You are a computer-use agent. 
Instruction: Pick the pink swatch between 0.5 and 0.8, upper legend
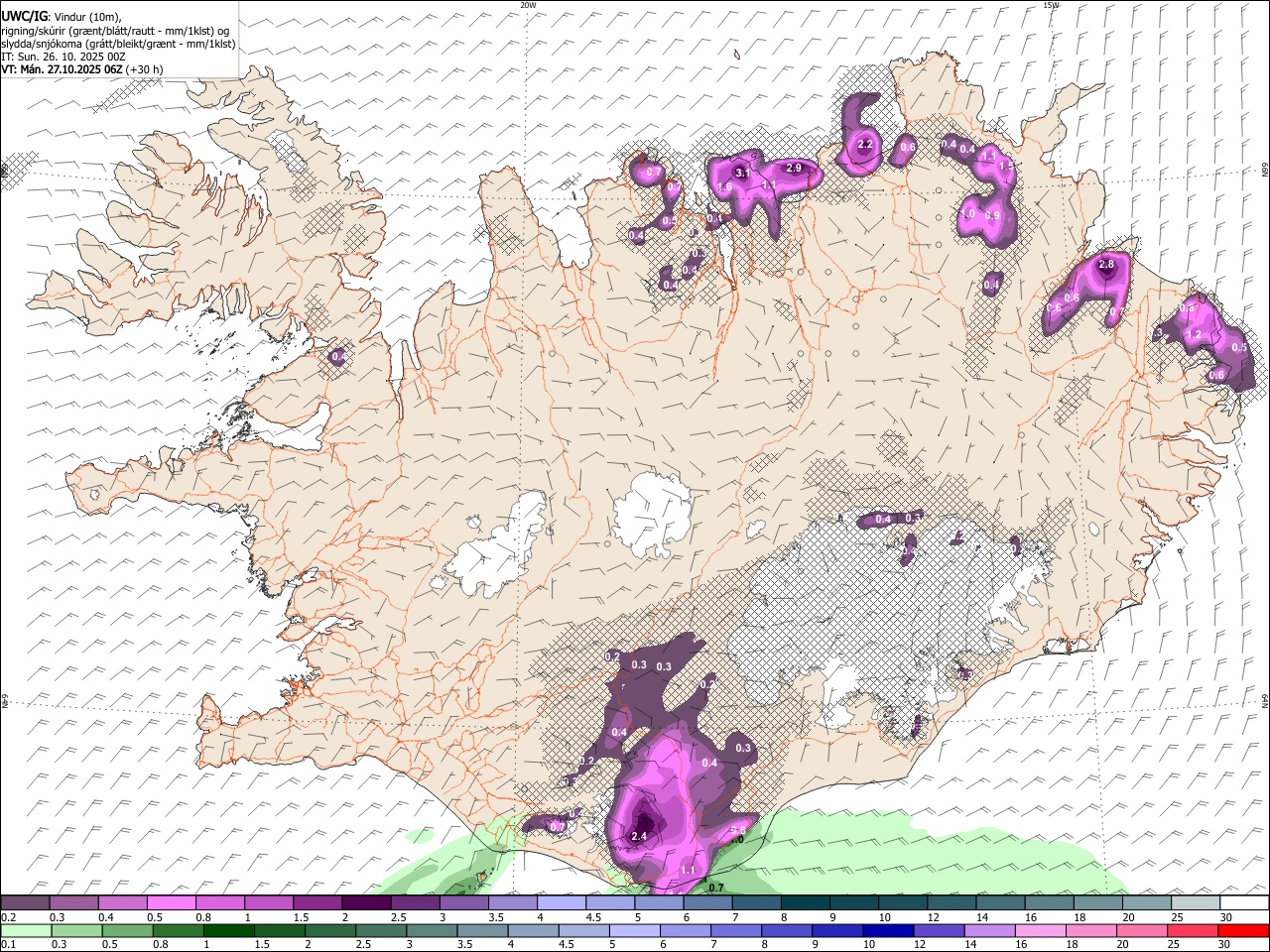pos(172,903)
